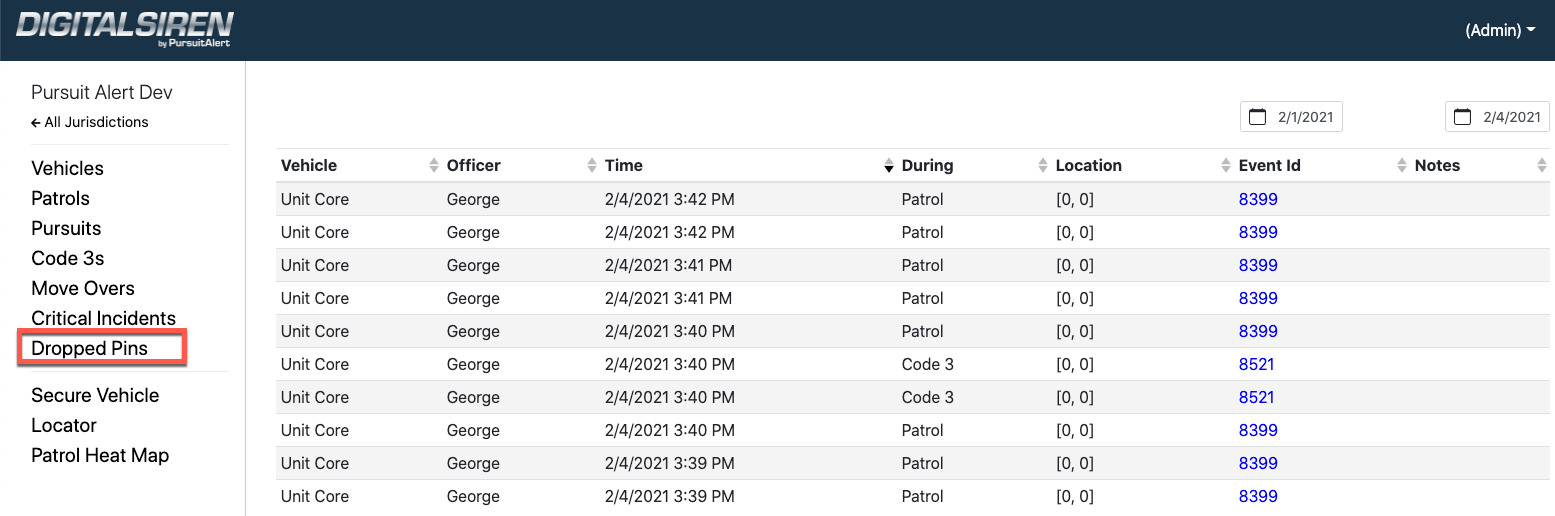Select Dropped Pins in sidebar
The width and height of the screenshot is (1555, 516).
[90, 348]
